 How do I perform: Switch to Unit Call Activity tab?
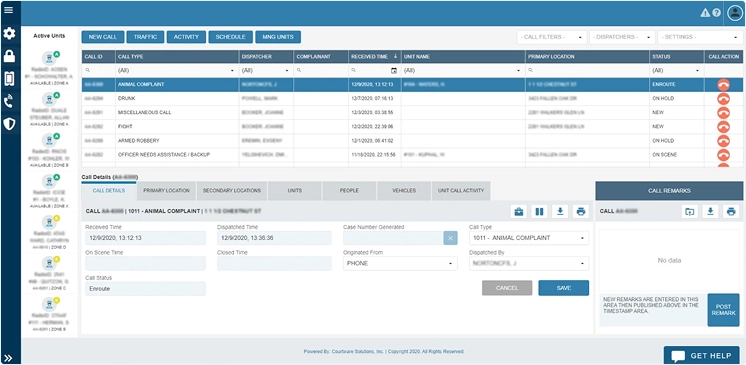point(461,191)
